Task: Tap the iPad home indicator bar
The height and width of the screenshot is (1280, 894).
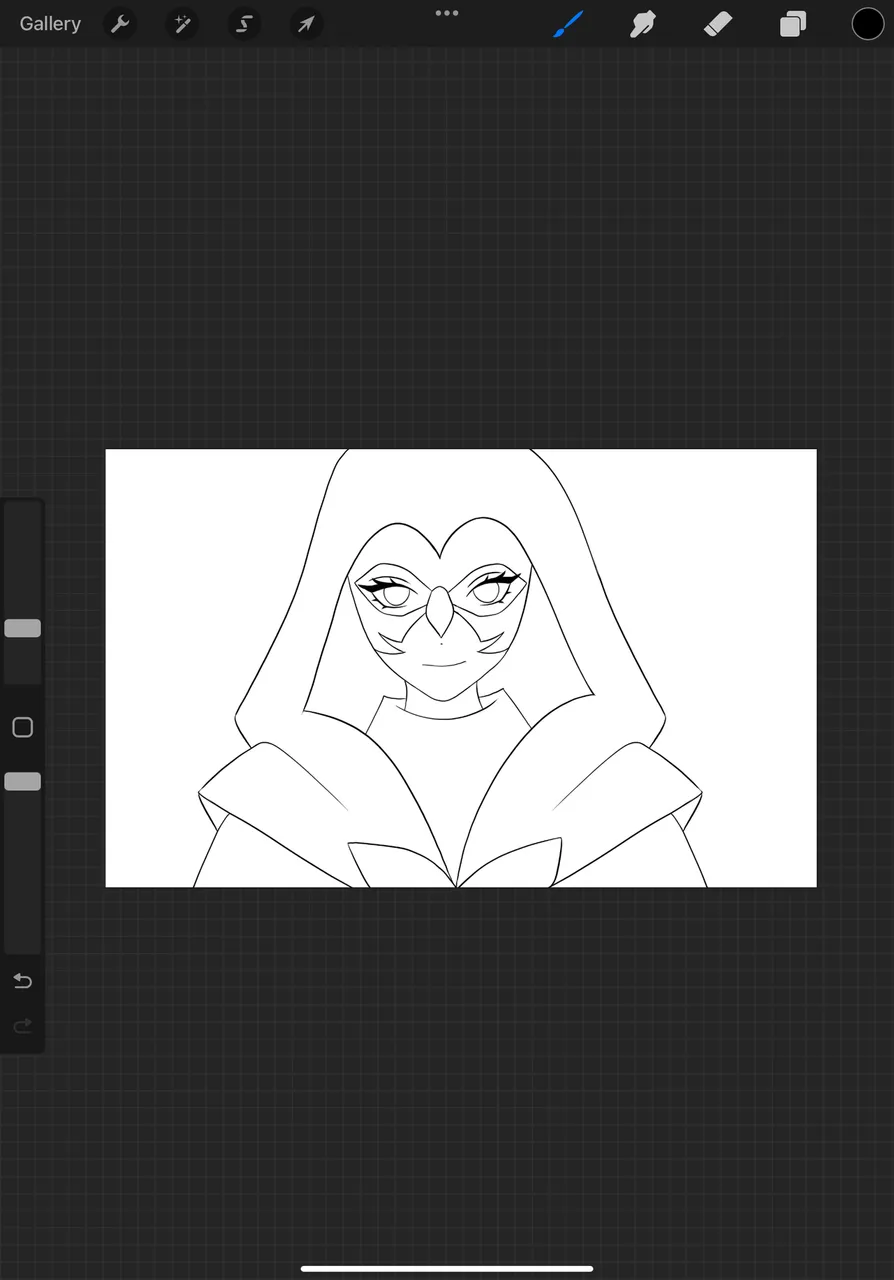Action: (447, 1269)
